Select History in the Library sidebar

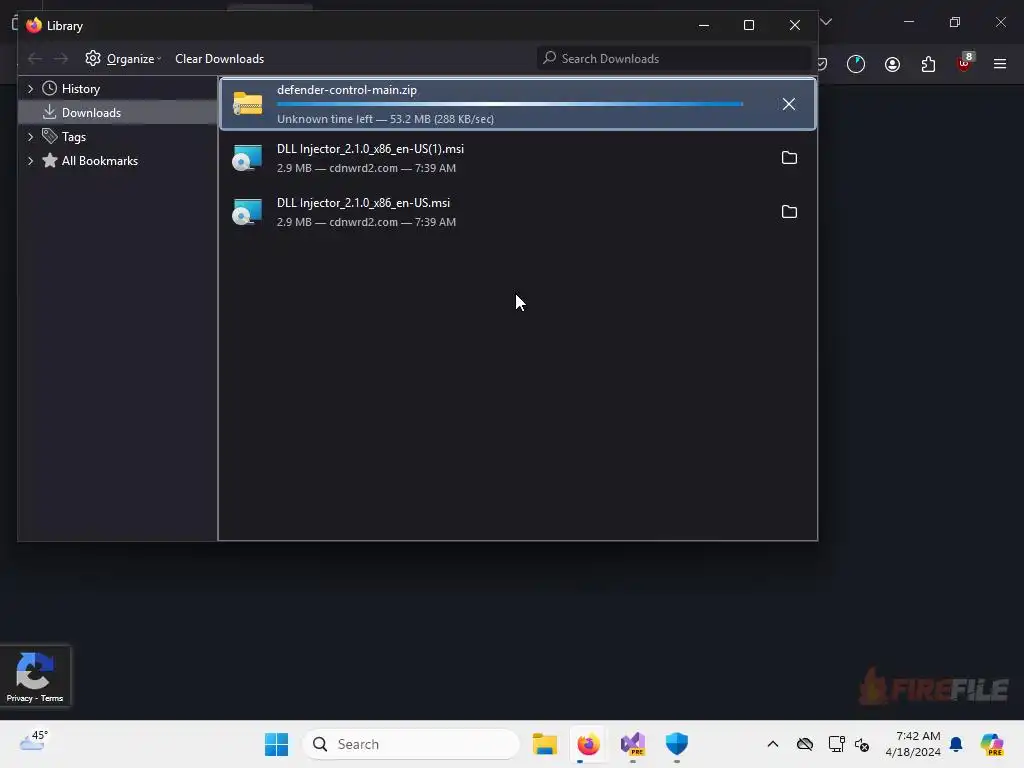[80, 89]
